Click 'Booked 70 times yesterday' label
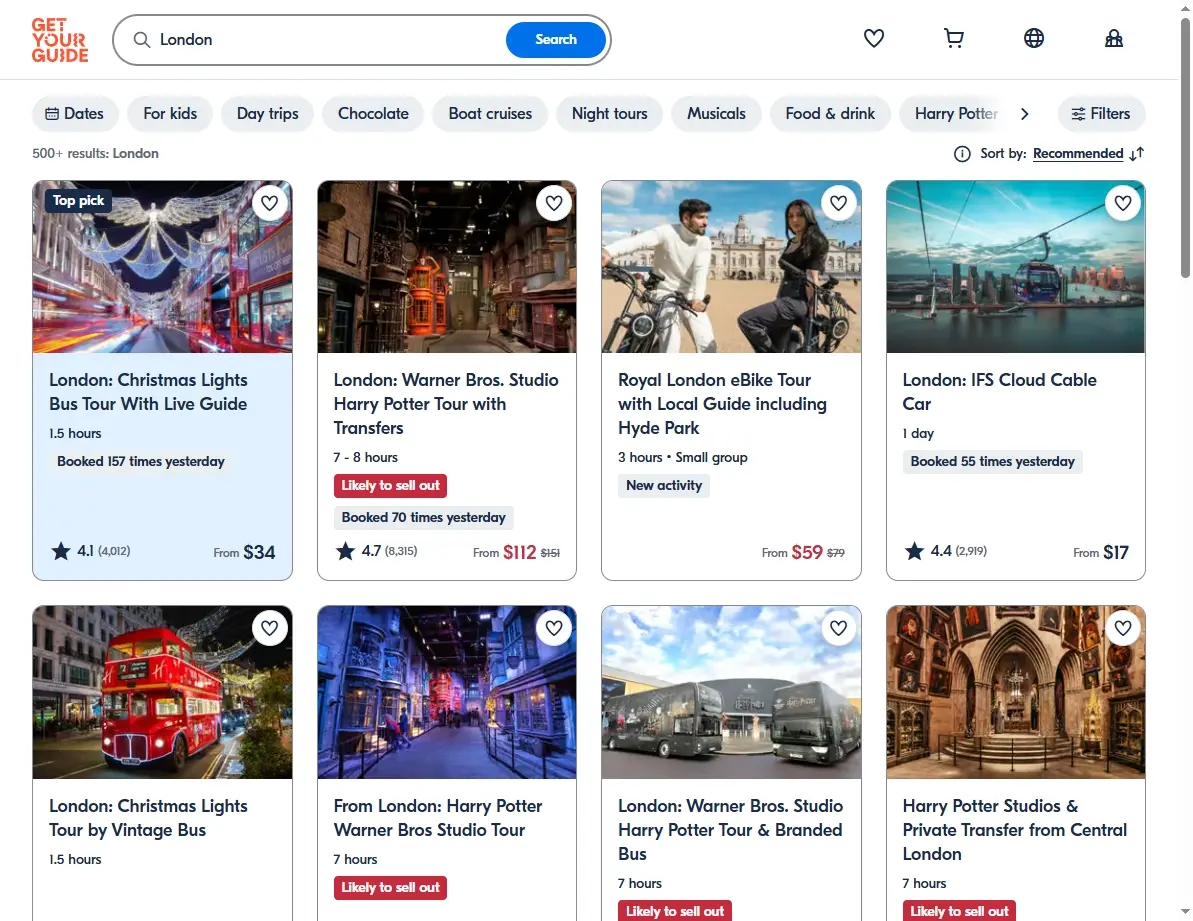This screenshot has height=921, width=1193. (x=424, y=518)
